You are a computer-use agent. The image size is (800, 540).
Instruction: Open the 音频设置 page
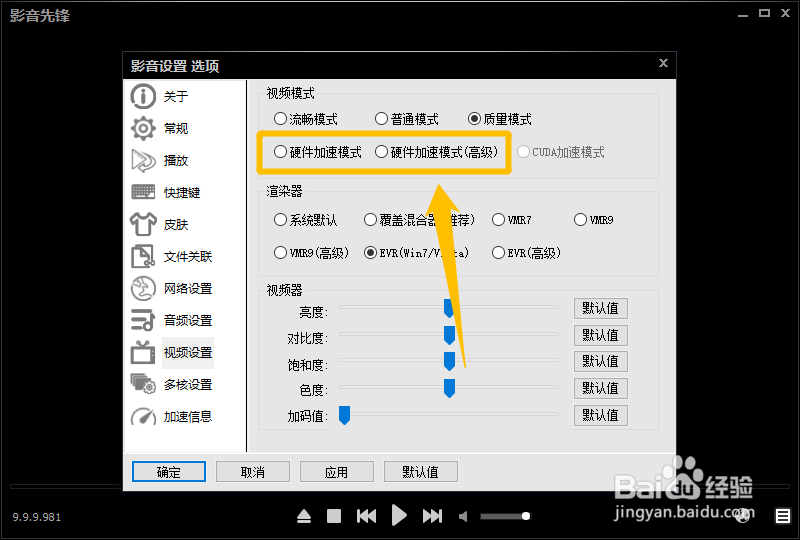[187, 321]
